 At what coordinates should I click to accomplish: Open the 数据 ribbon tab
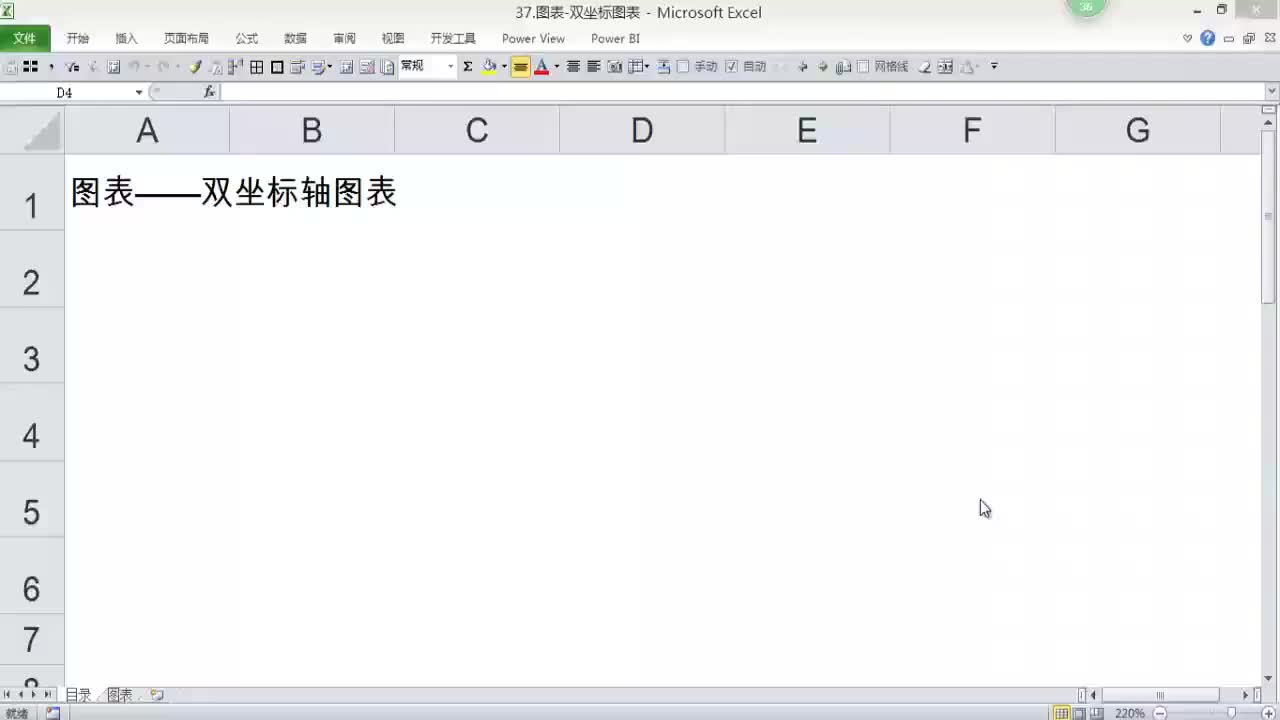pos(296,38)
